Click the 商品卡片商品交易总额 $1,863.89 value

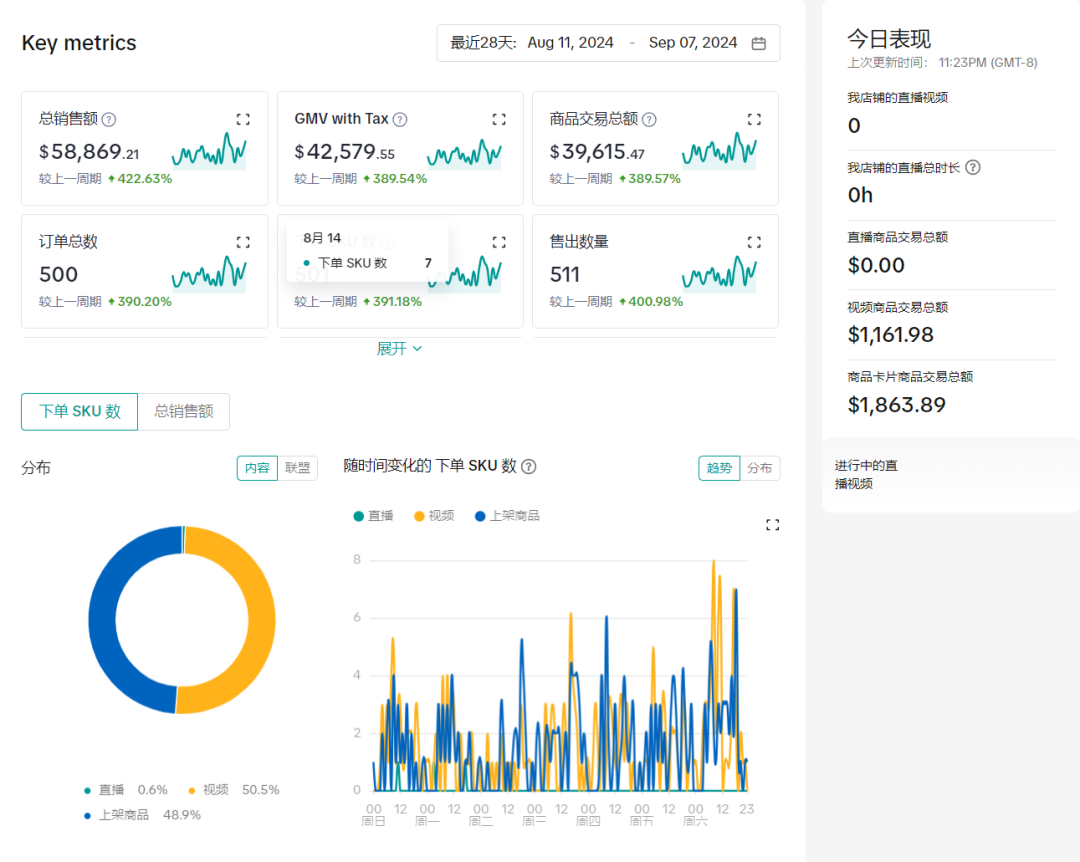(896, 404)
